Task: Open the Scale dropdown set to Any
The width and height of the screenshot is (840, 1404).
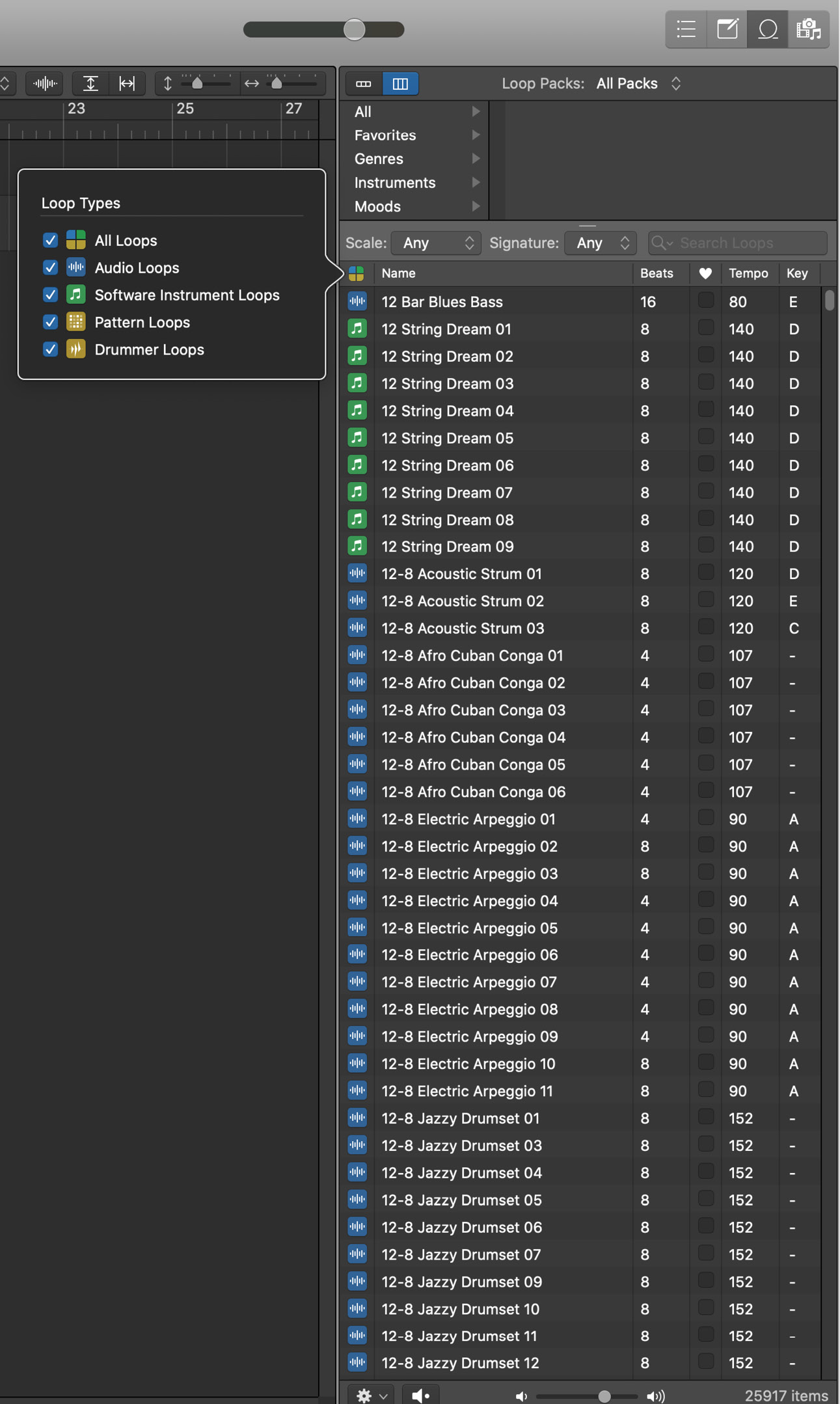Action: coord(435,243)
